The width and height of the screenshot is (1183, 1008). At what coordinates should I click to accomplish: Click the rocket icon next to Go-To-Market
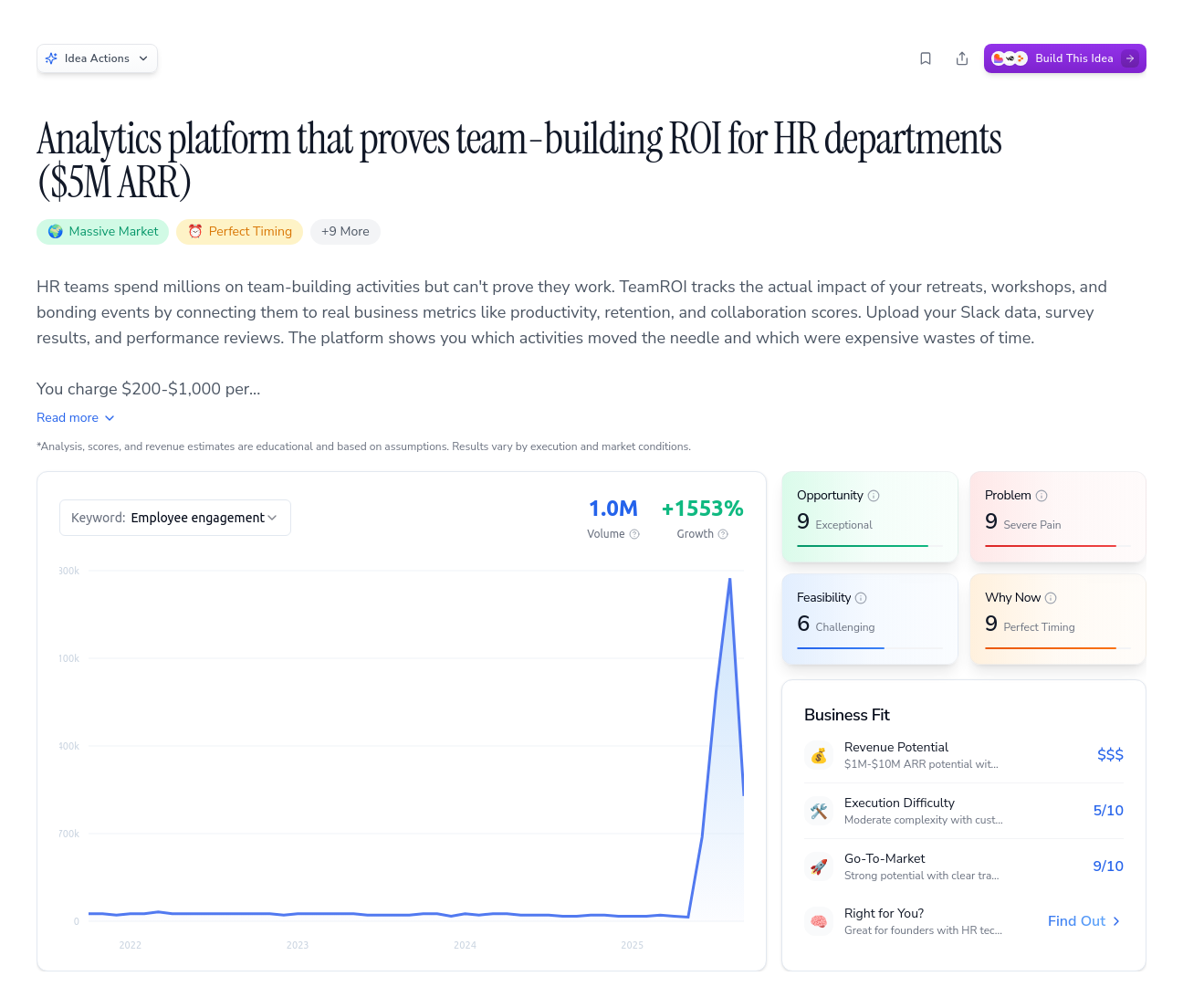click(x=819, y=866)
